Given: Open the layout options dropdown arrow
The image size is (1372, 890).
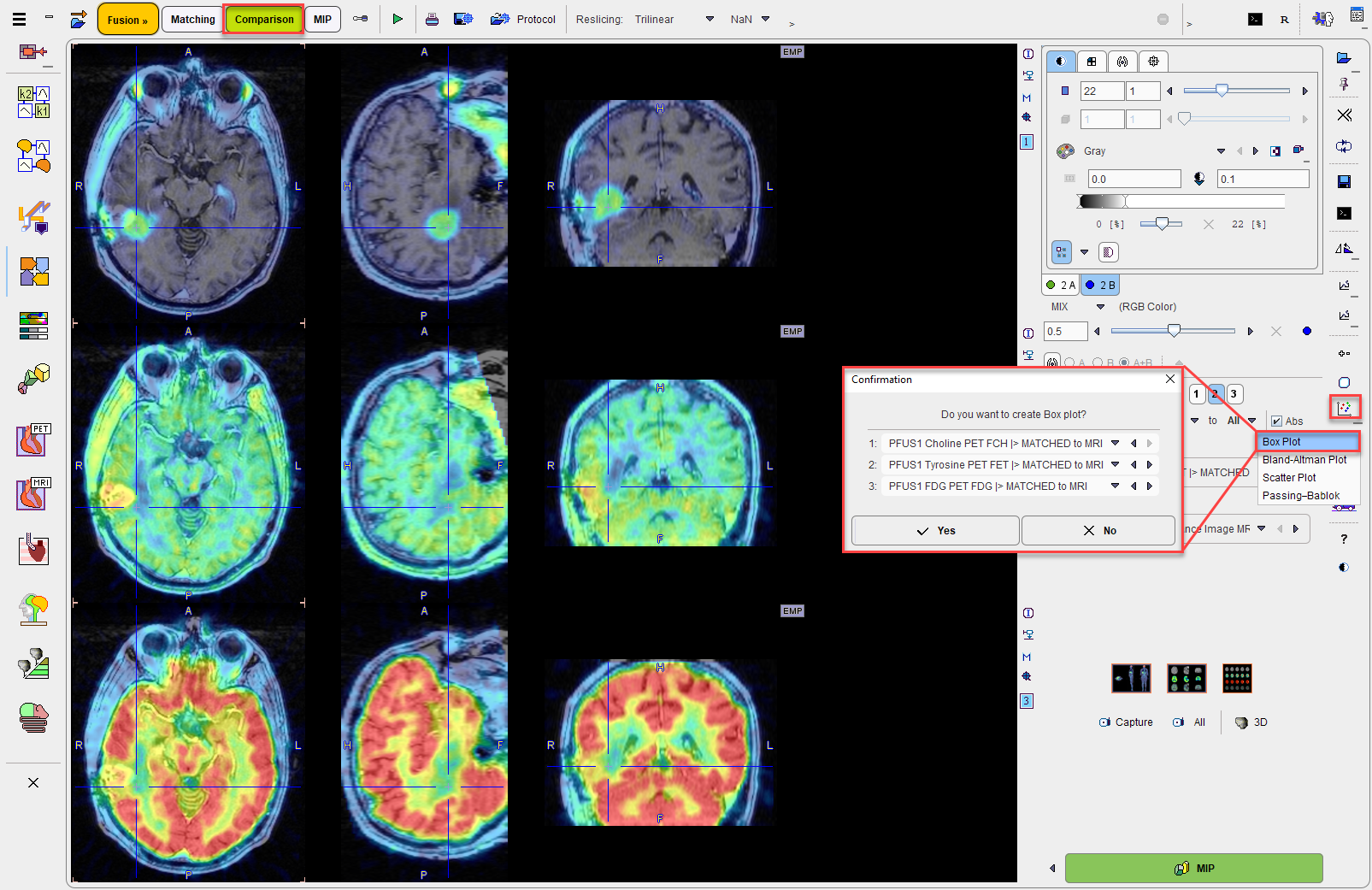Looking at the screenshot, I should click(x=1084, y=252).
